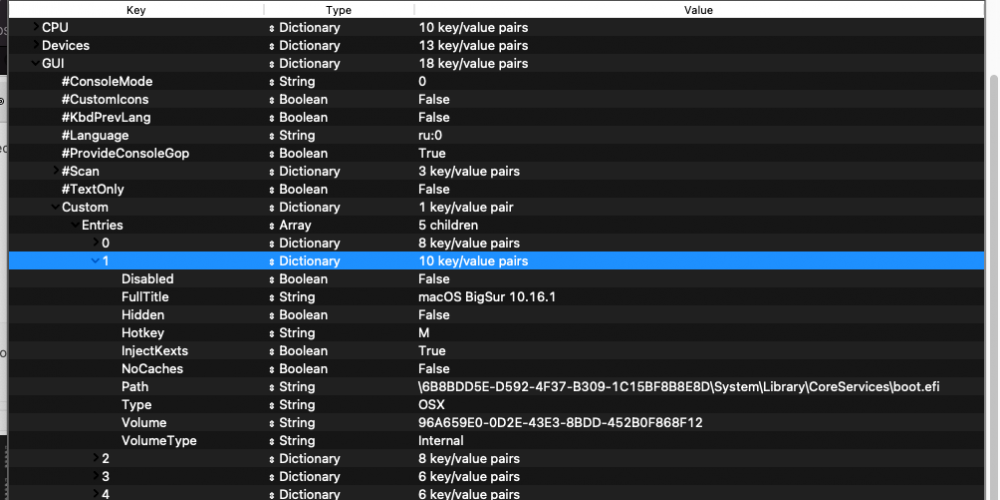Image resolution: width=1000 pixels, height=500 pixels.
Task: Select the #CustomIcons key
Action: [105, 99]
